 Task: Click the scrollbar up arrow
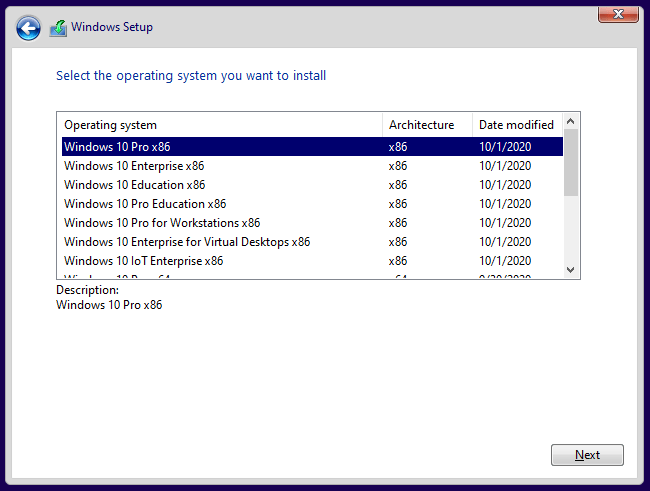coord(571,121)
